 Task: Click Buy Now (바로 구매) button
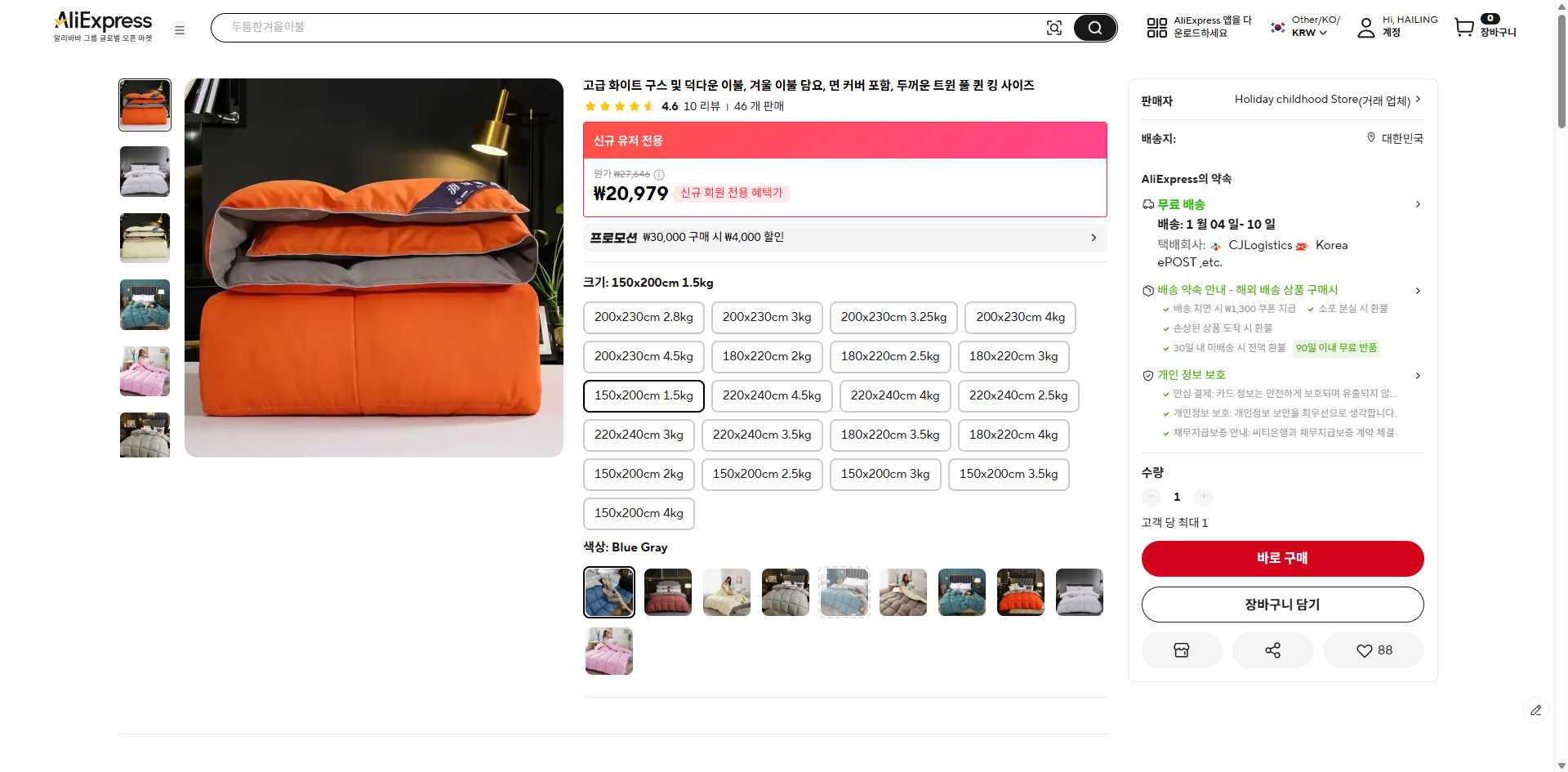1282,559
